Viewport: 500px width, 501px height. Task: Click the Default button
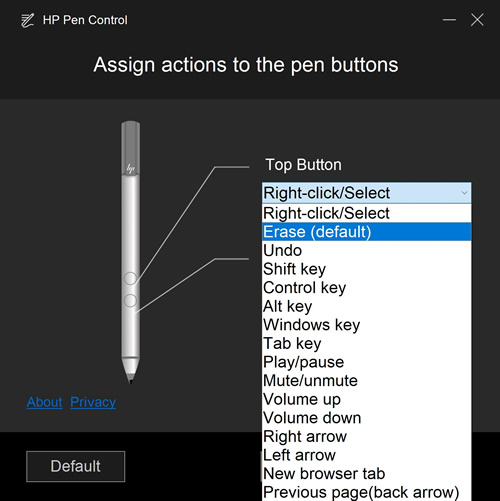(x=76, y=466)
